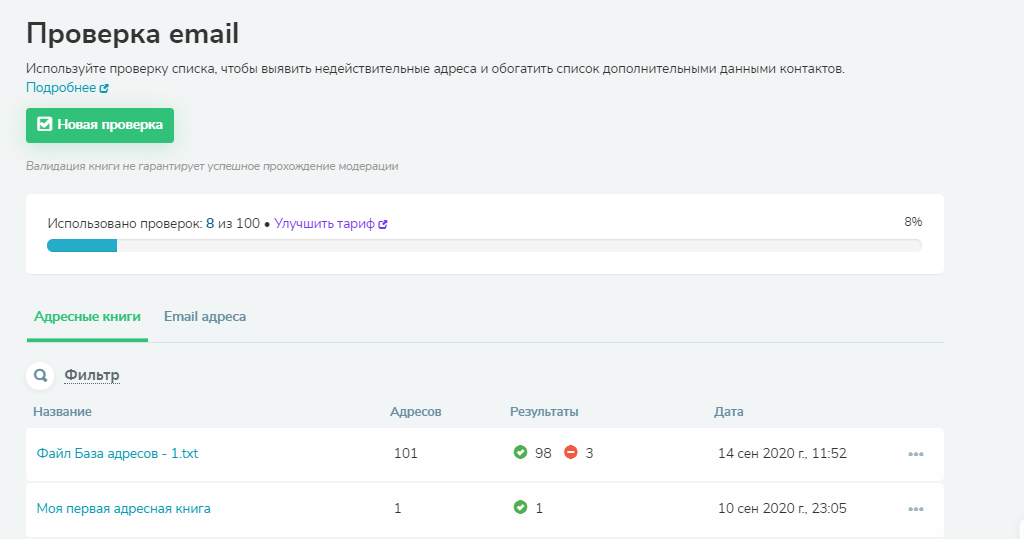Open Моя первая адресная книга list
Viewport: 1024px width, 539px height.
coord(123,509)
